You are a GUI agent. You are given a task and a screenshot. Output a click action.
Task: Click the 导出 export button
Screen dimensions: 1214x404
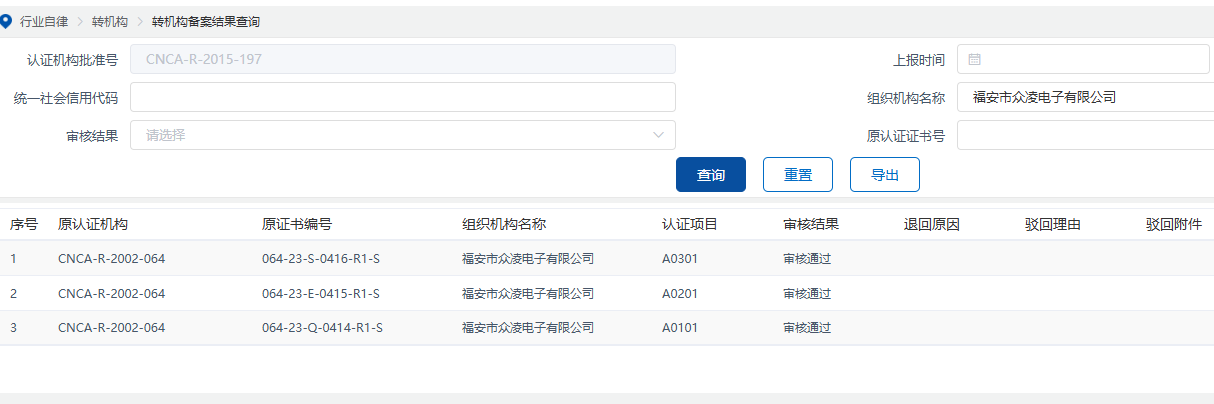point(884,175)
